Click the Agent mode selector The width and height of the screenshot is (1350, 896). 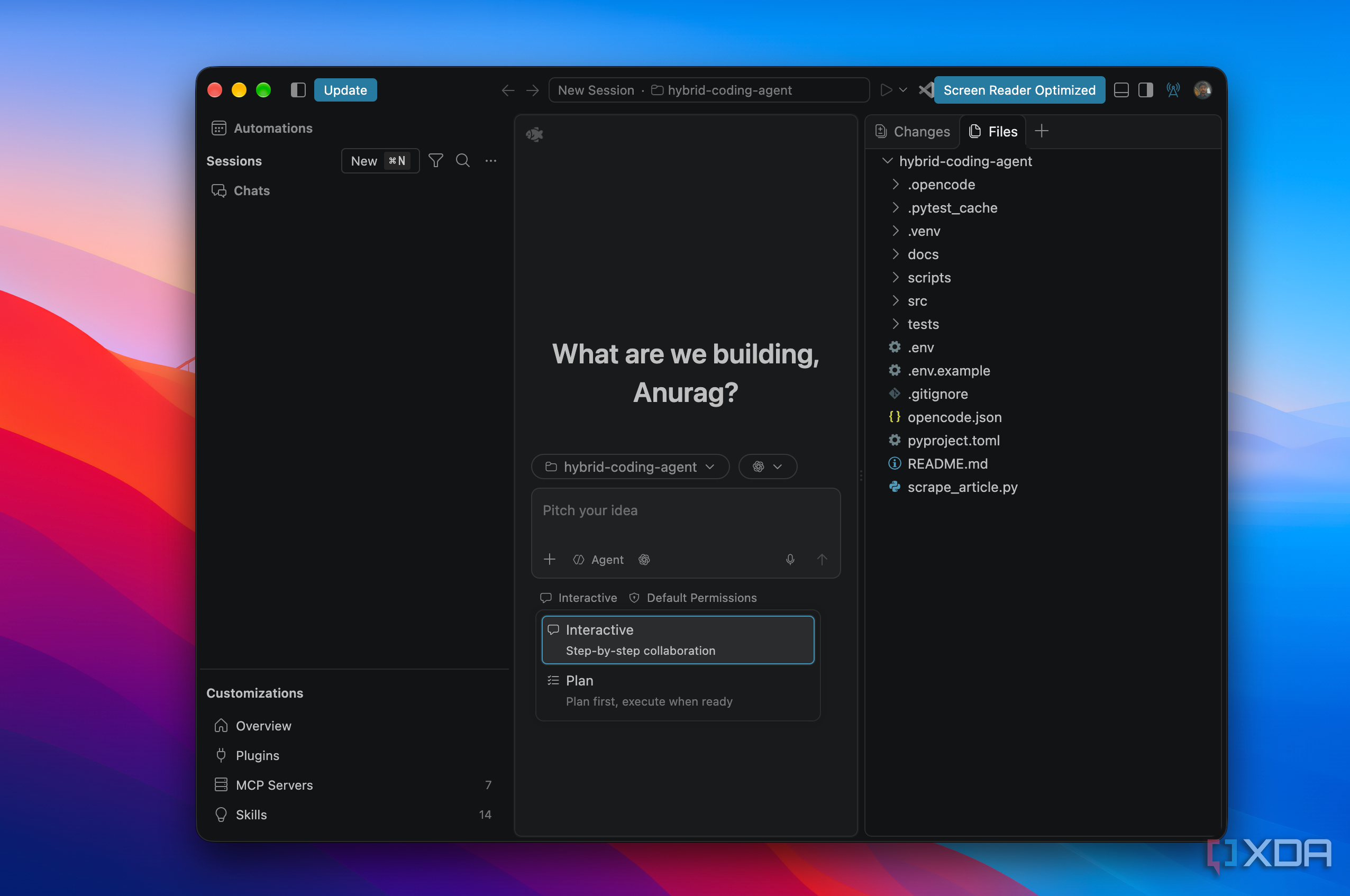(x=598, y=560)
